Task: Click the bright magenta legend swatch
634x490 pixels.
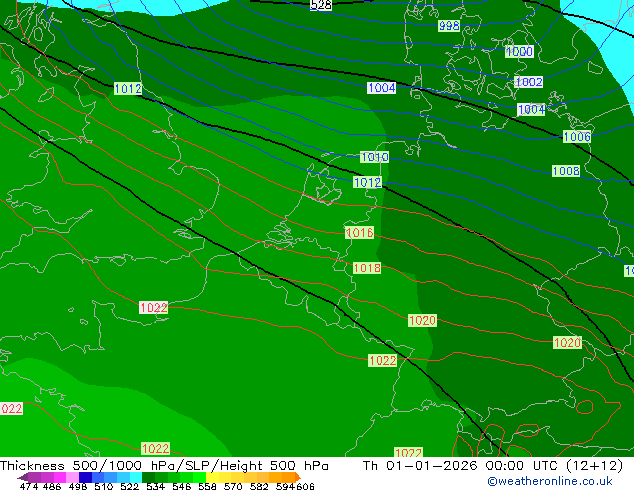Action: click(60, 477)
